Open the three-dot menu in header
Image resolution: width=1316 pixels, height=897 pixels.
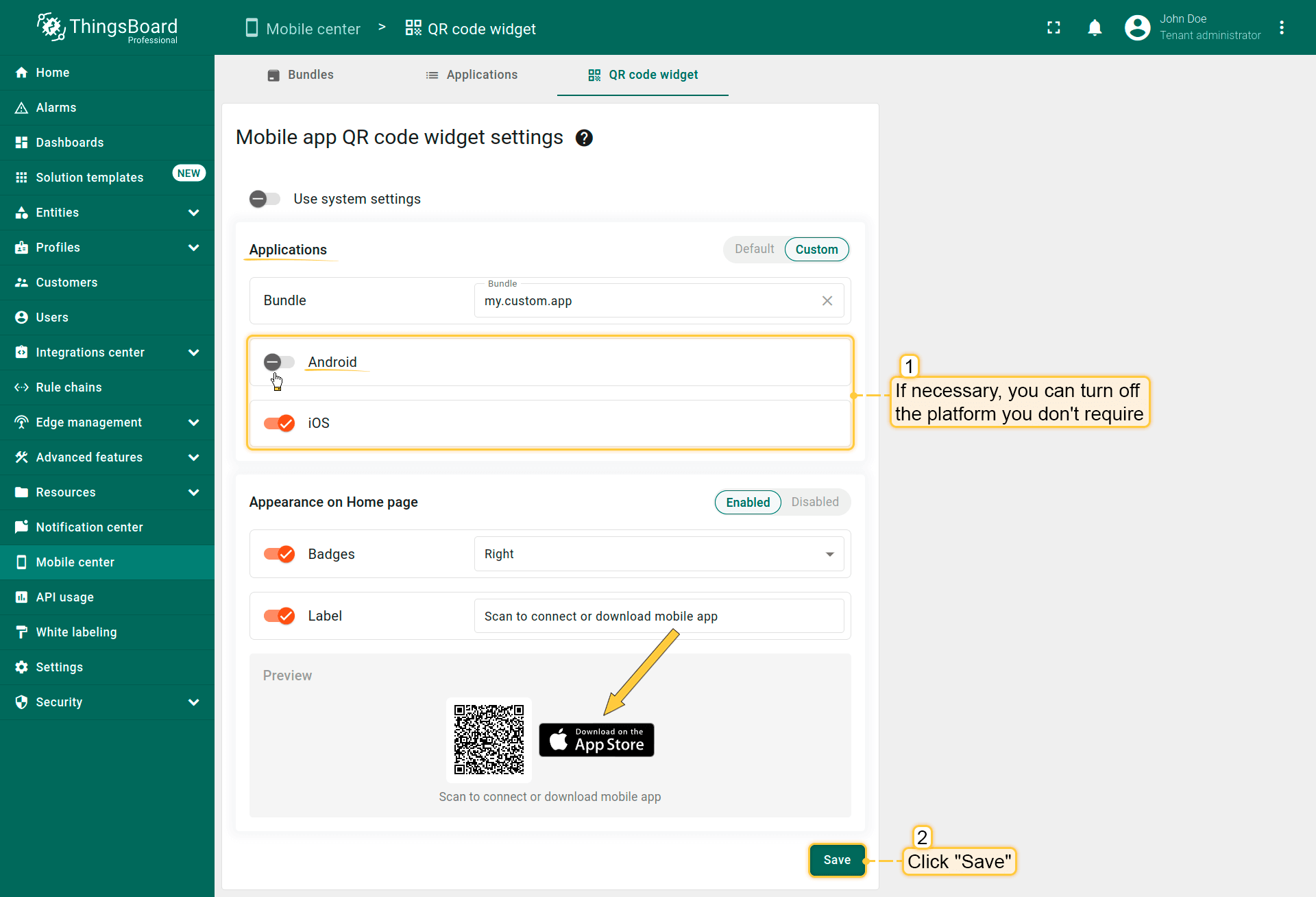[1281, 27]
